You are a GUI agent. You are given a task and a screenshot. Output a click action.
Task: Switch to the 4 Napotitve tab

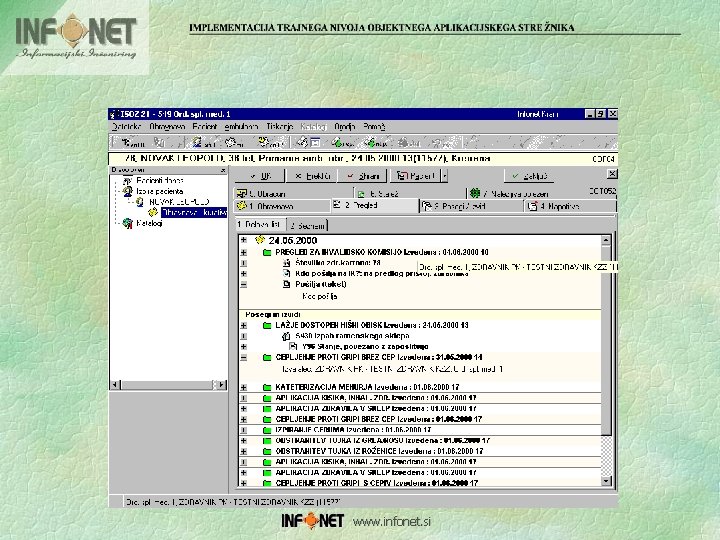pos(570,206)
